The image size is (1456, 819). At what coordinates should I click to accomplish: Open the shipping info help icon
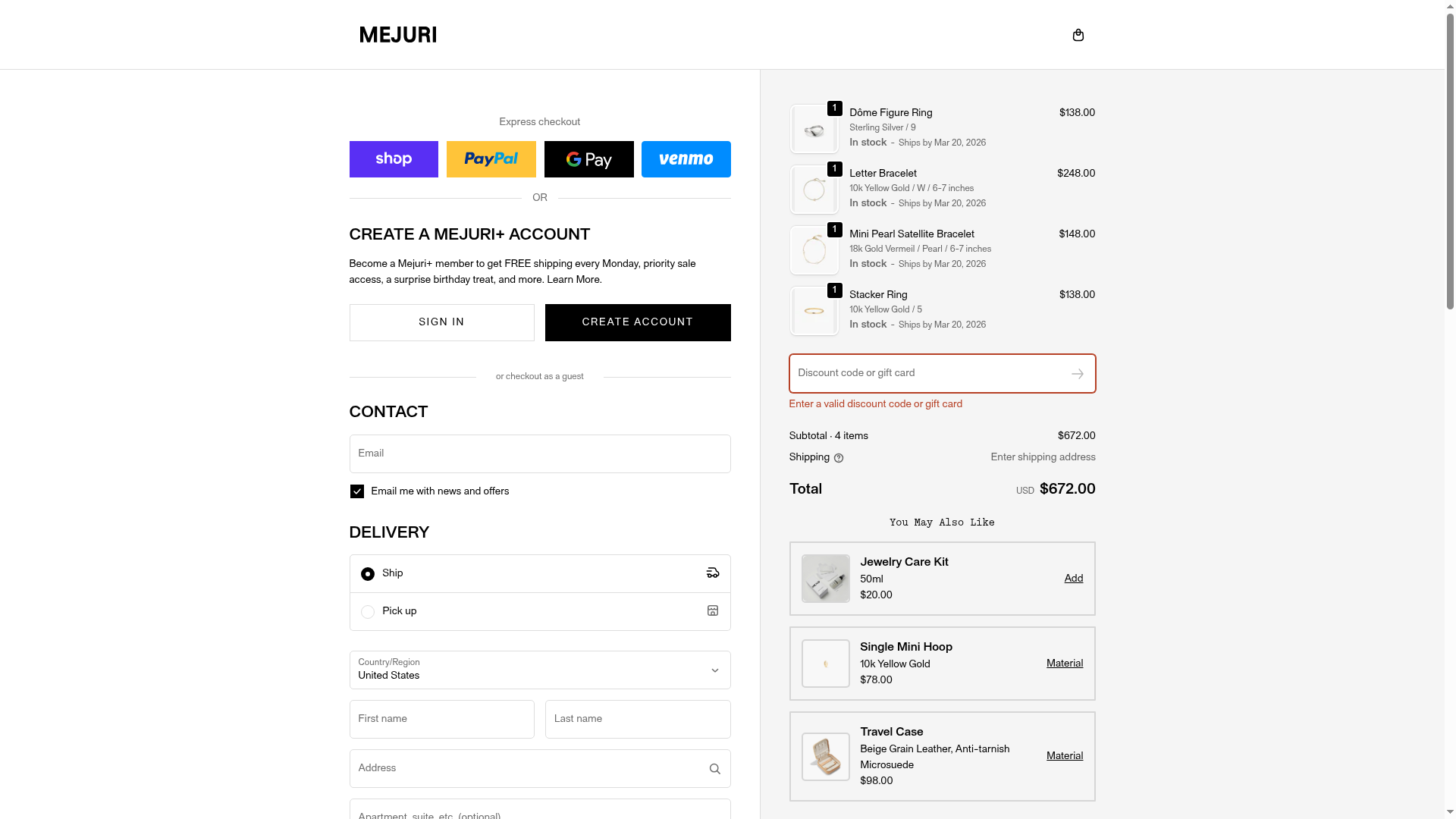coord(839,458)
